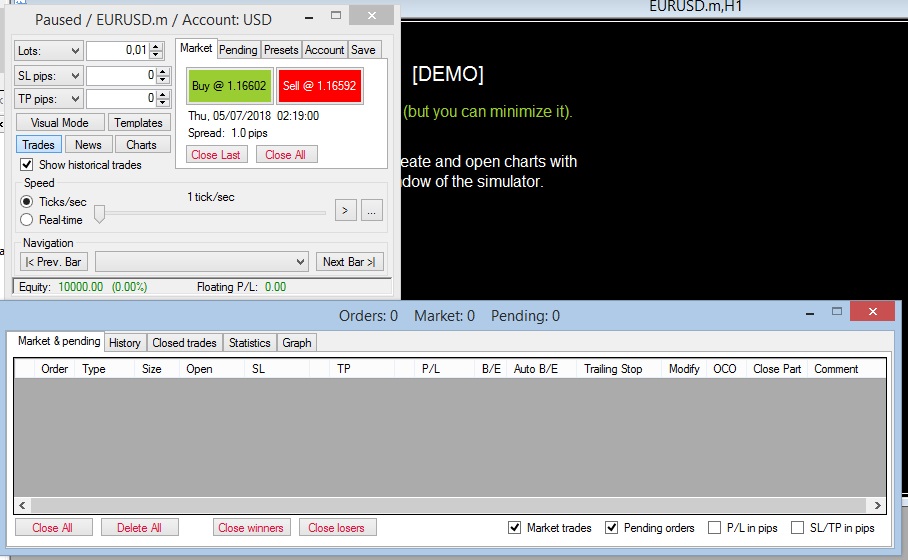Select the Trades button
908x560 pixels.
point(38,145)
